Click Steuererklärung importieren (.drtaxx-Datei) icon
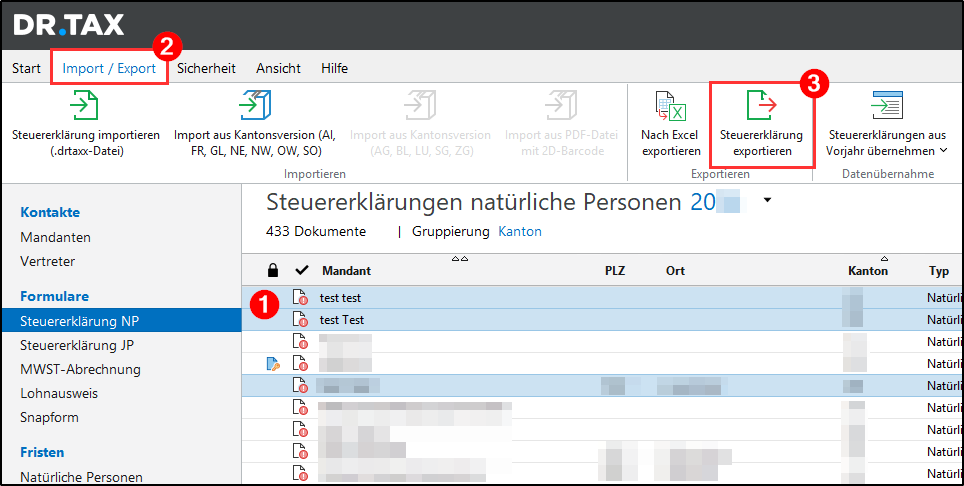Viewport: 964px width, 486px height. (85, 105)
